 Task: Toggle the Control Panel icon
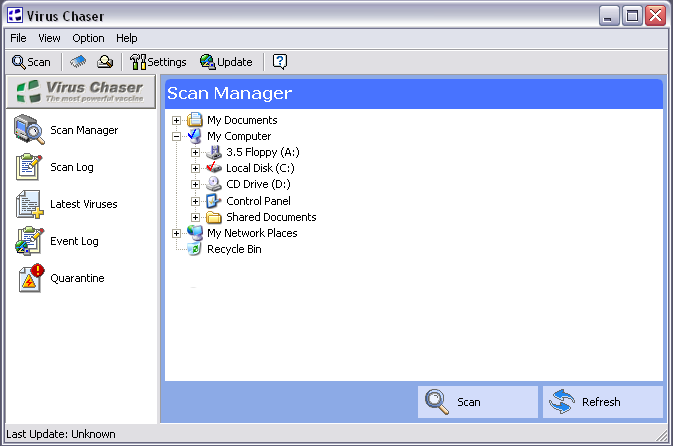pyautogui.click(x=214, y=201)
